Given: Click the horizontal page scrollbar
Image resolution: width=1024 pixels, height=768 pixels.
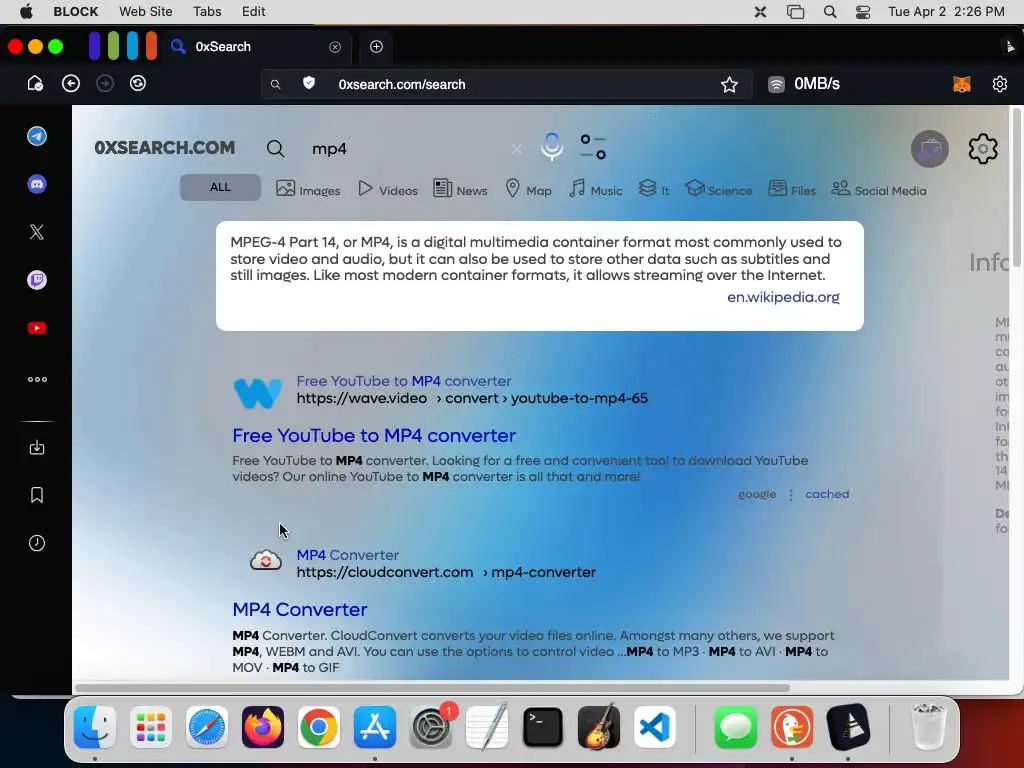Looking at the screenshot, I should (x=432, y=688).
